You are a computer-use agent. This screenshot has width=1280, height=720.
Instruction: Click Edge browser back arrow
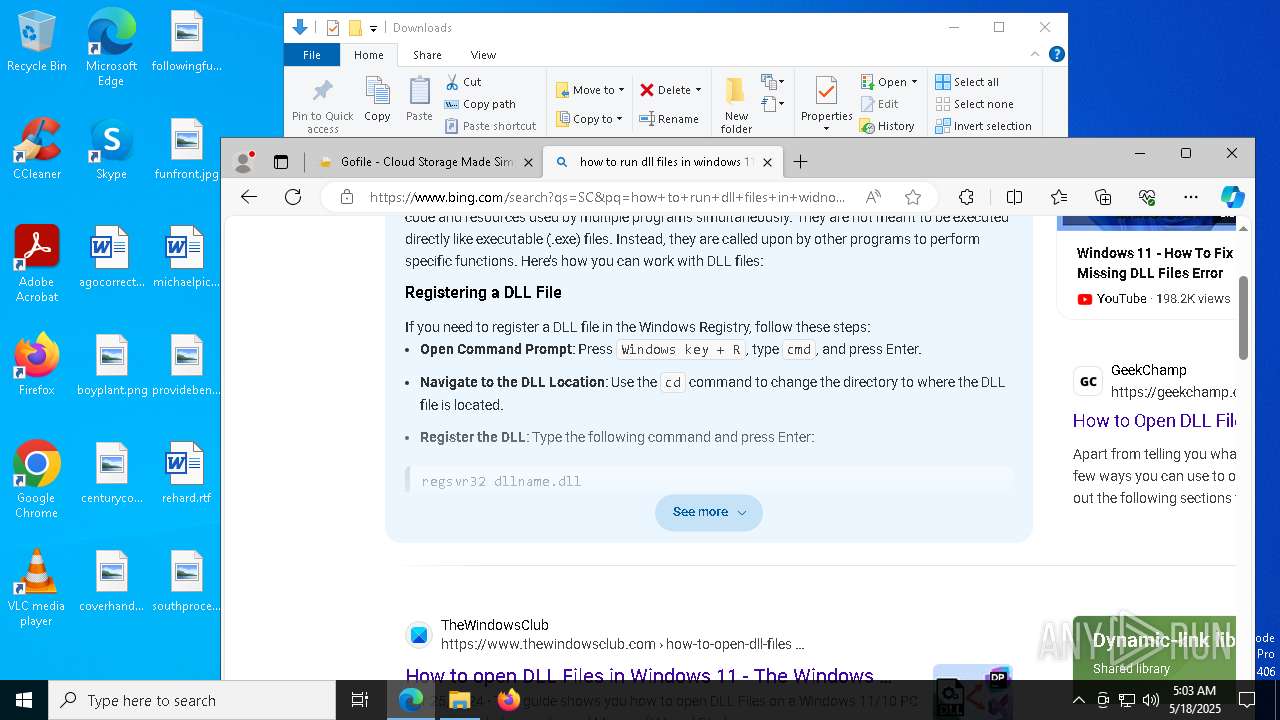click(x=249, y=197)
